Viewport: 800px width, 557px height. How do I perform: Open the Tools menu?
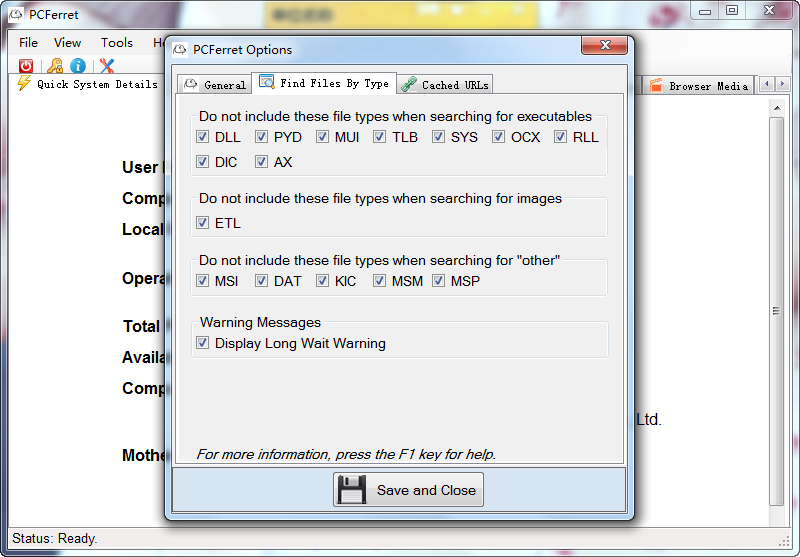[x=116, y=43]
